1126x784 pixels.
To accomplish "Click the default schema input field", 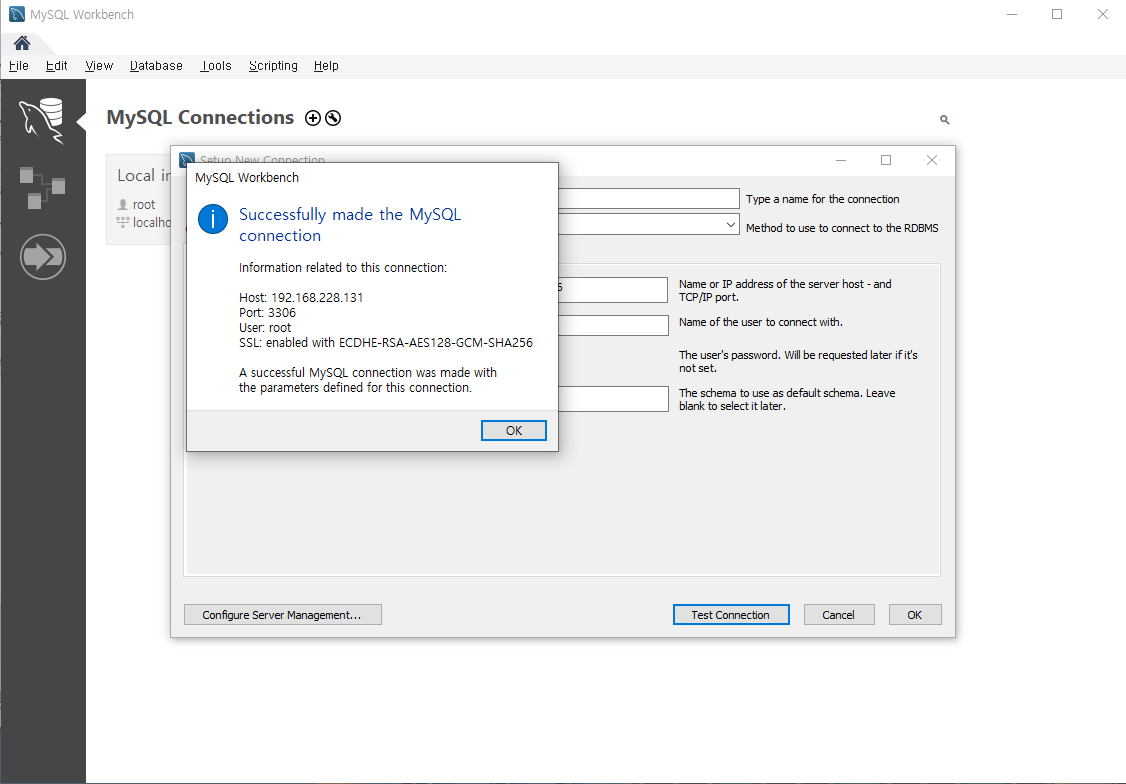I will [x=613, y=399].
